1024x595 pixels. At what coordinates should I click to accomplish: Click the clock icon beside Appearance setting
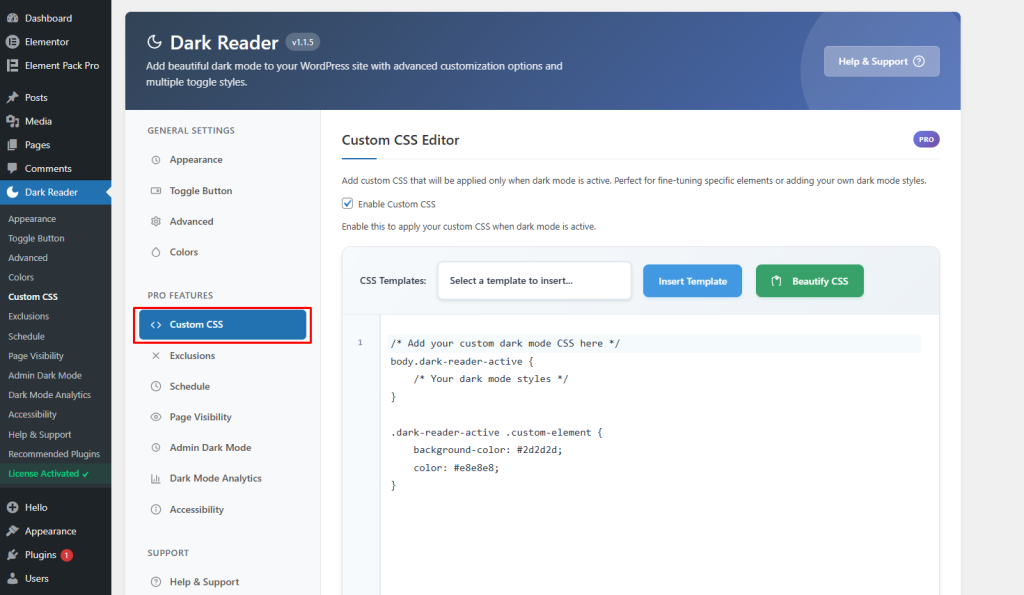(155, 160)
